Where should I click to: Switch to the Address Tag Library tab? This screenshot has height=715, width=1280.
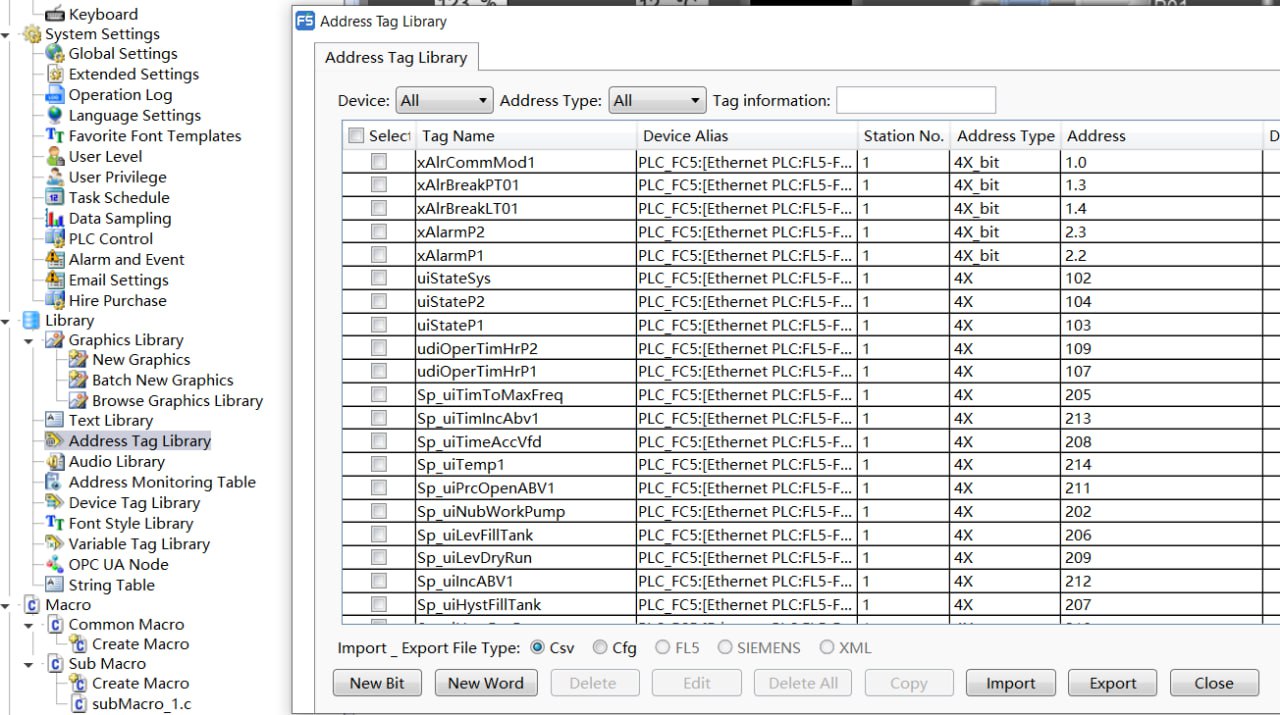(396, 58)
